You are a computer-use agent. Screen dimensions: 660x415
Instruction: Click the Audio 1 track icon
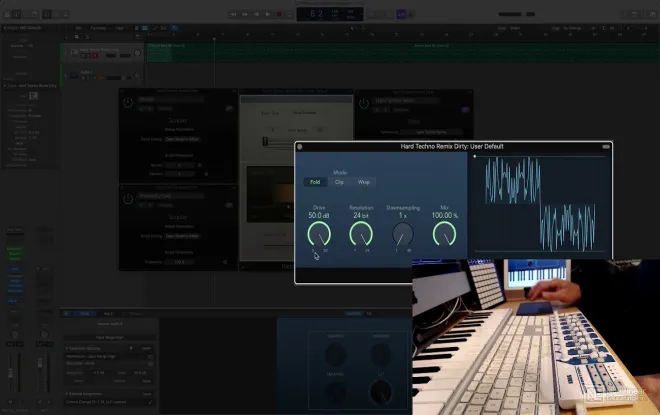(x=74, y=75)
